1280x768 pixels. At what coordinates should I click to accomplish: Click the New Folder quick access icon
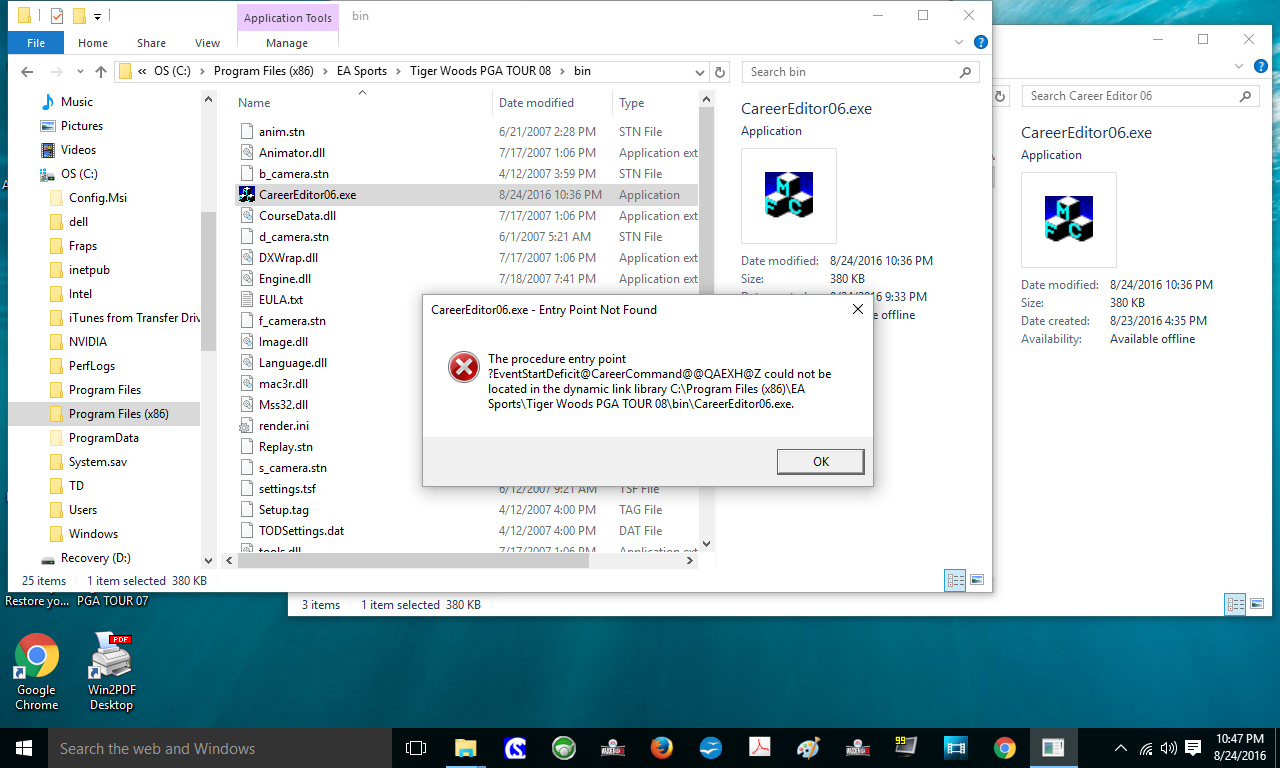click(79, 15)
